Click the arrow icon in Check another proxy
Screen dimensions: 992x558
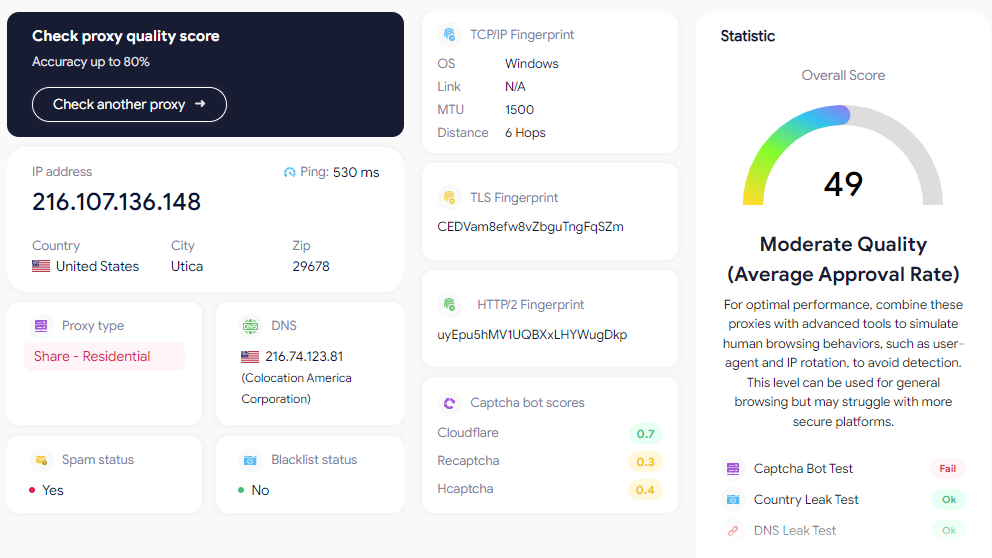click(x=200, y=104)
